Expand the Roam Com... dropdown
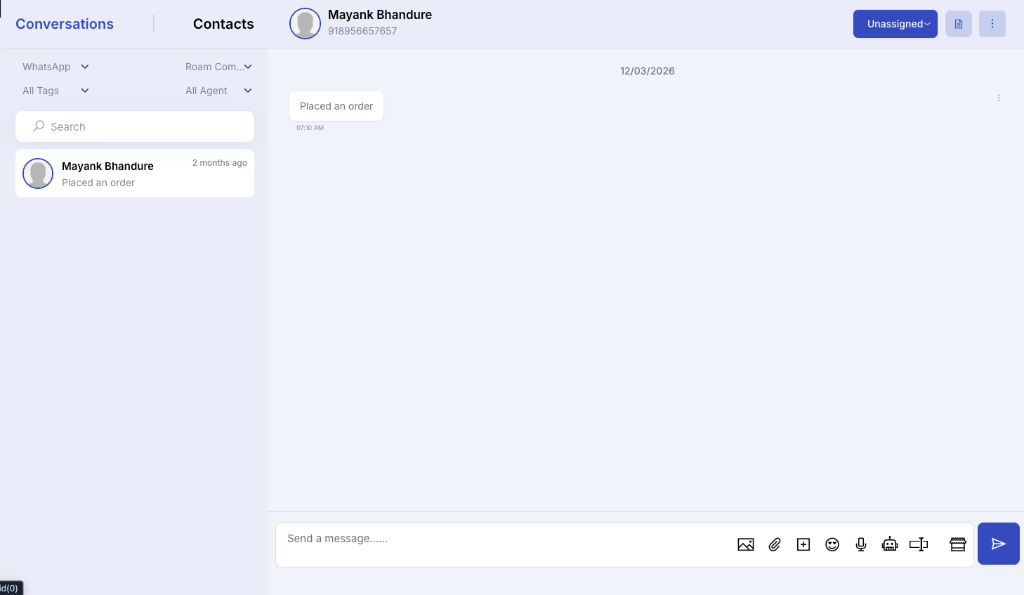This screenshot has height=595, width=1024. [x=218, y=67]
